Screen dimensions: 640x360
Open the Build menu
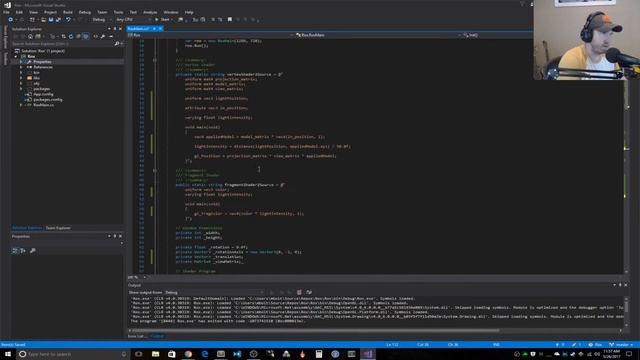click(x=68, y=12)
